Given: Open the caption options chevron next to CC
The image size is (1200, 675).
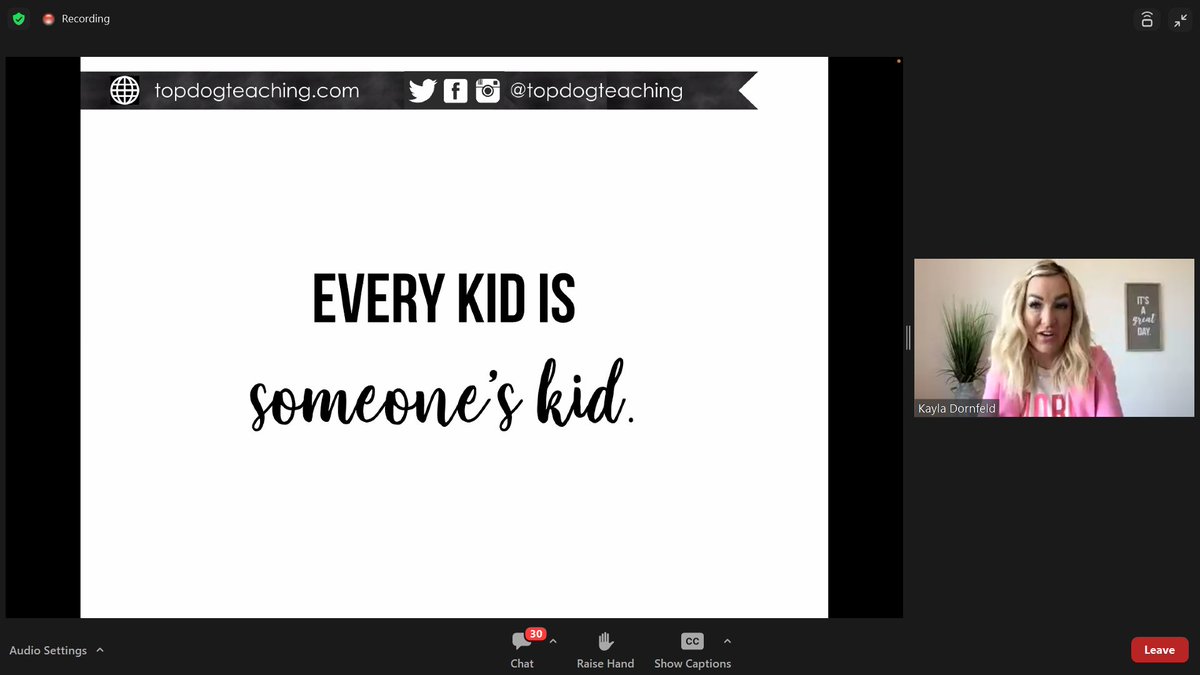Looking at the screenshot, I should click(727, 641).
